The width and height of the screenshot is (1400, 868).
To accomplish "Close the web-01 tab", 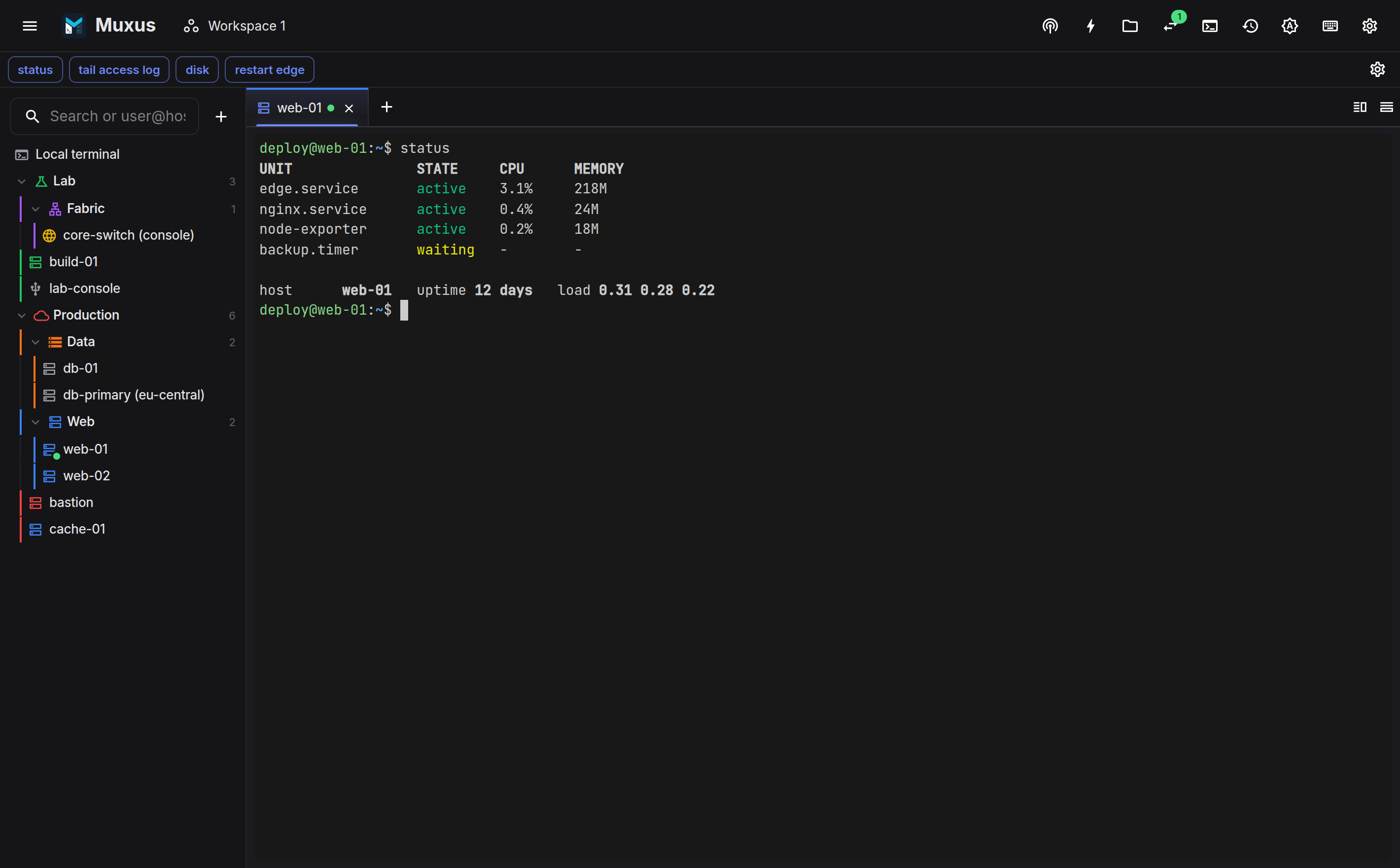I will coord(349,108).
